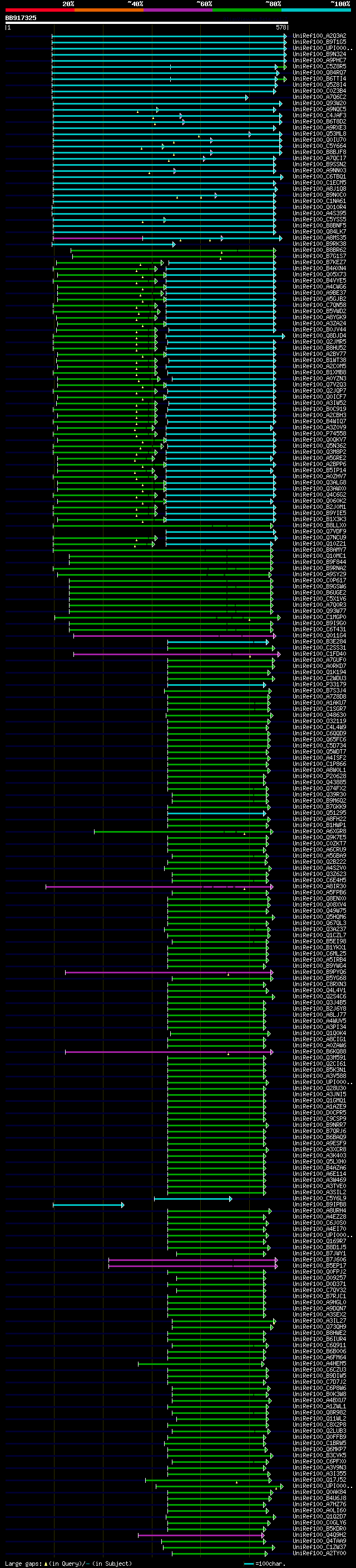Click the UniRef100_C1FD40 label
Image resolution: width=356 pixels, height=1568 pixels.
[319, 654]
